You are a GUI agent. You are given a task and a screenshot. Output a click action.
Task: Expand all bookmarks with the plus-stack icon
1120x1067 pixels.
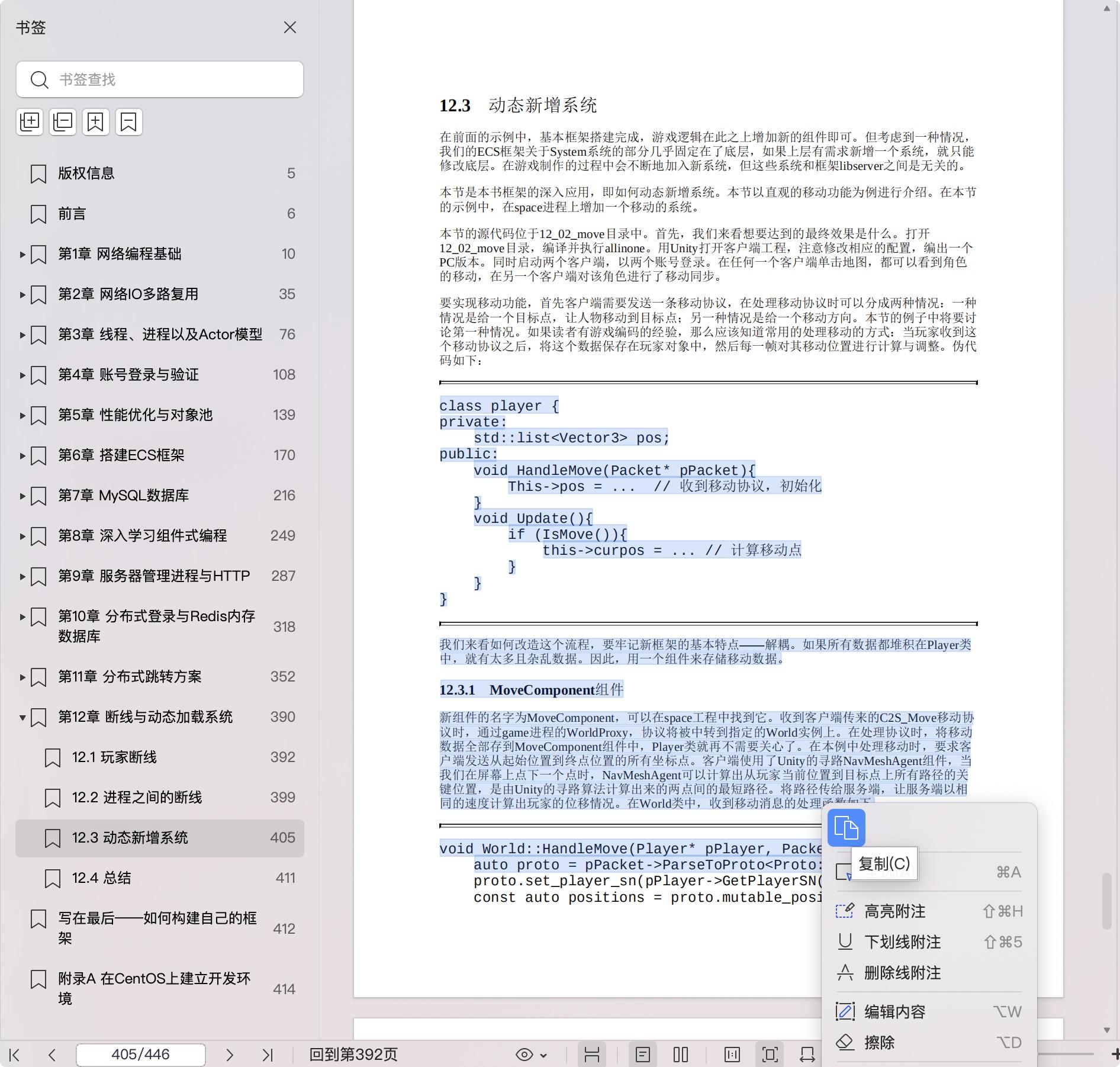tap(30, 122)
